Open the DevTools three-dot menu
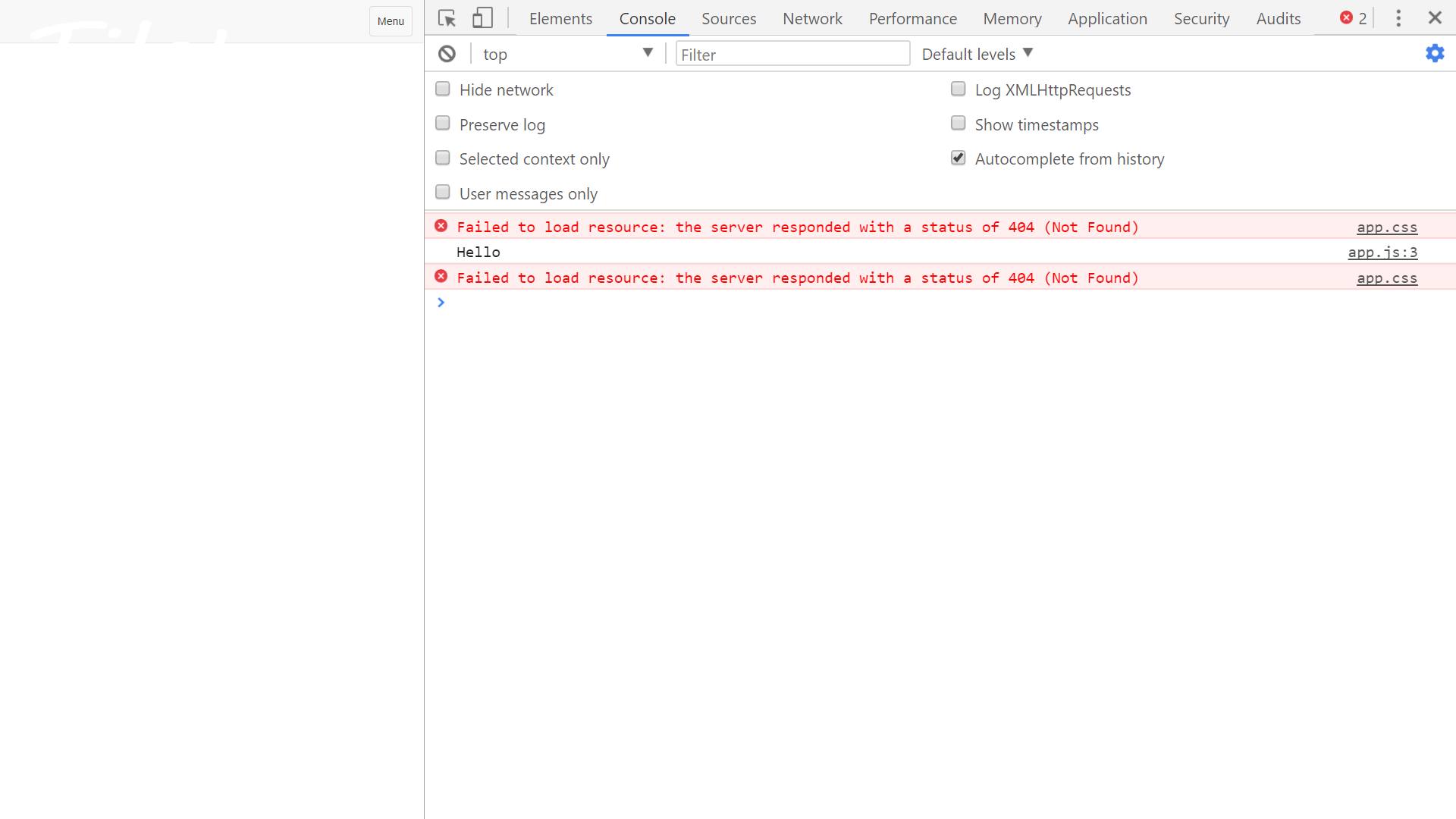Viewport: 1456px width, 819px height. [1398, 18]
